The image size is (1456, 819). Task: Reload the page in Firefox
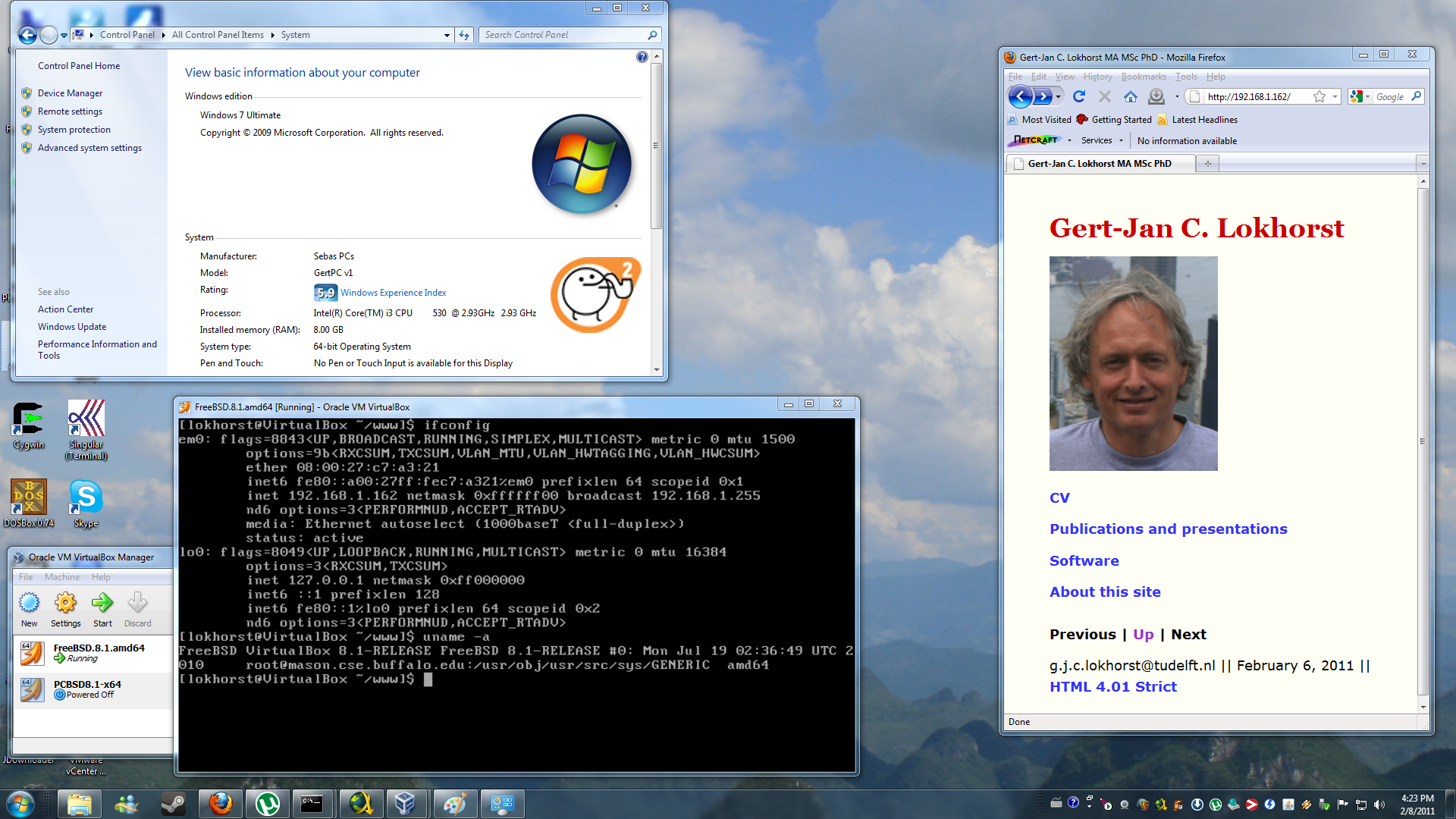click(1079, 96)
